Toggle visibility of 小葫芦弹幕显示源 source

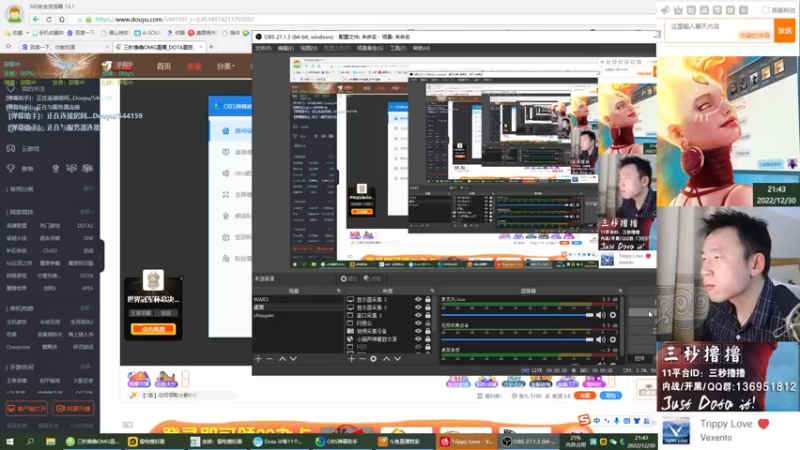[x=418, y=339]
